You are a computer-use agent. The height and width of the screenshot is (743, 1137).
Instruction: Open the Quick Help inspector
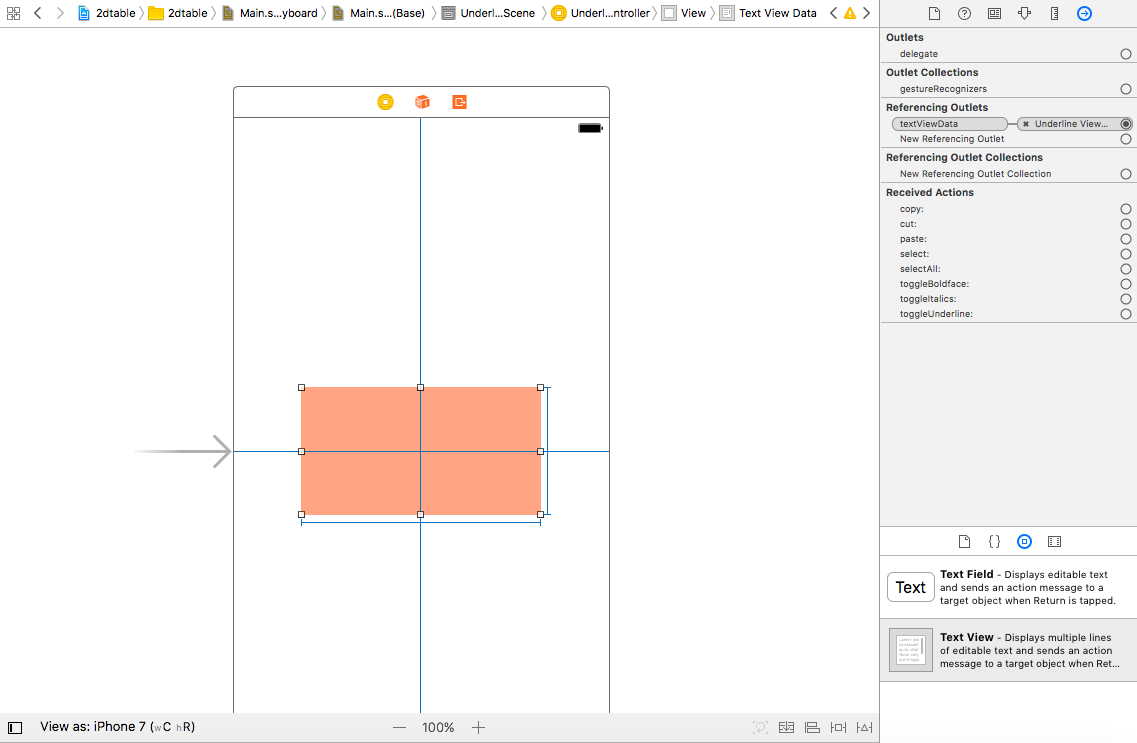(964, 14)
